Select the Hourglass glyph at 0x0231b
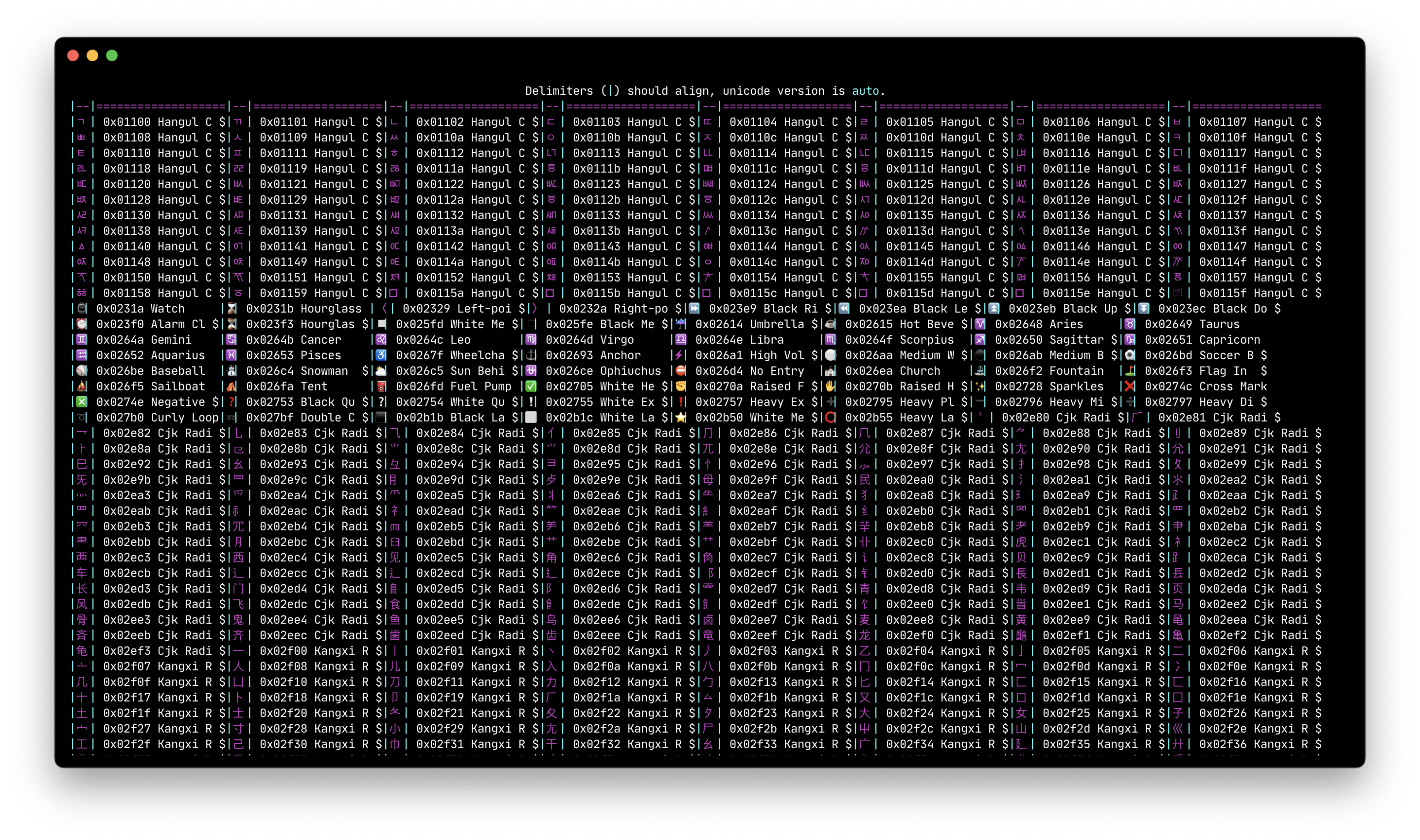This screenshot has height=840, width=1420. pyautogui.click(x=231, y=308)
